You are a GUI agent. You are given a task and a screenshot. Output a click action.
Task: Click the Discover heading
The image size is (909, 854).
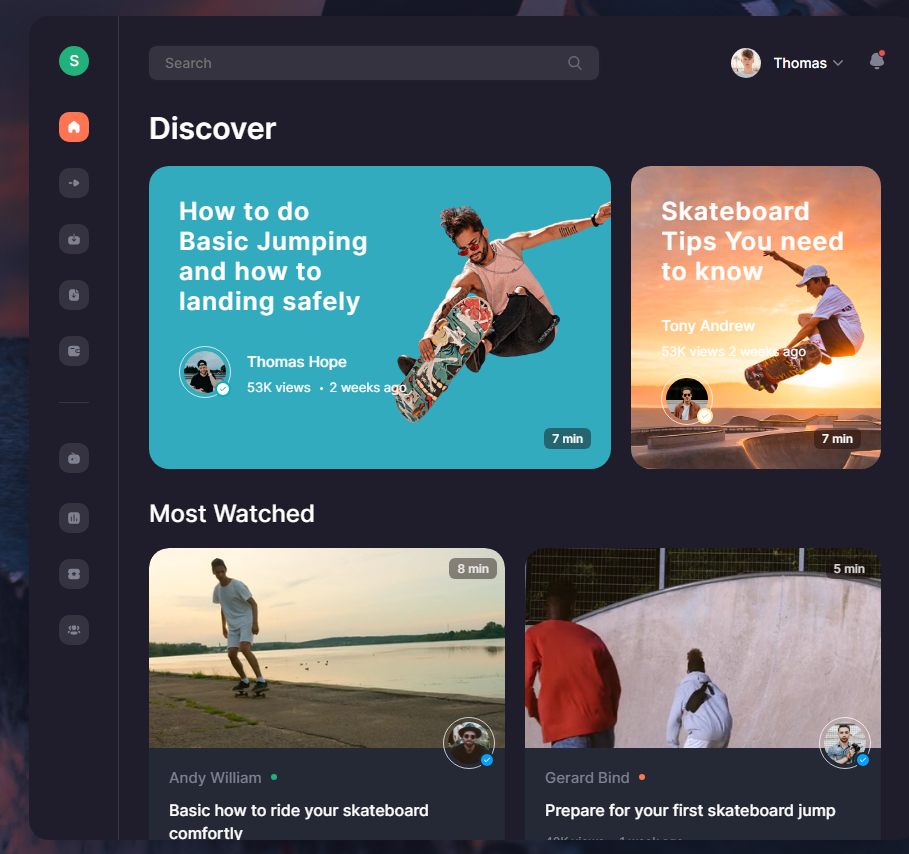[x=213, y=128]
